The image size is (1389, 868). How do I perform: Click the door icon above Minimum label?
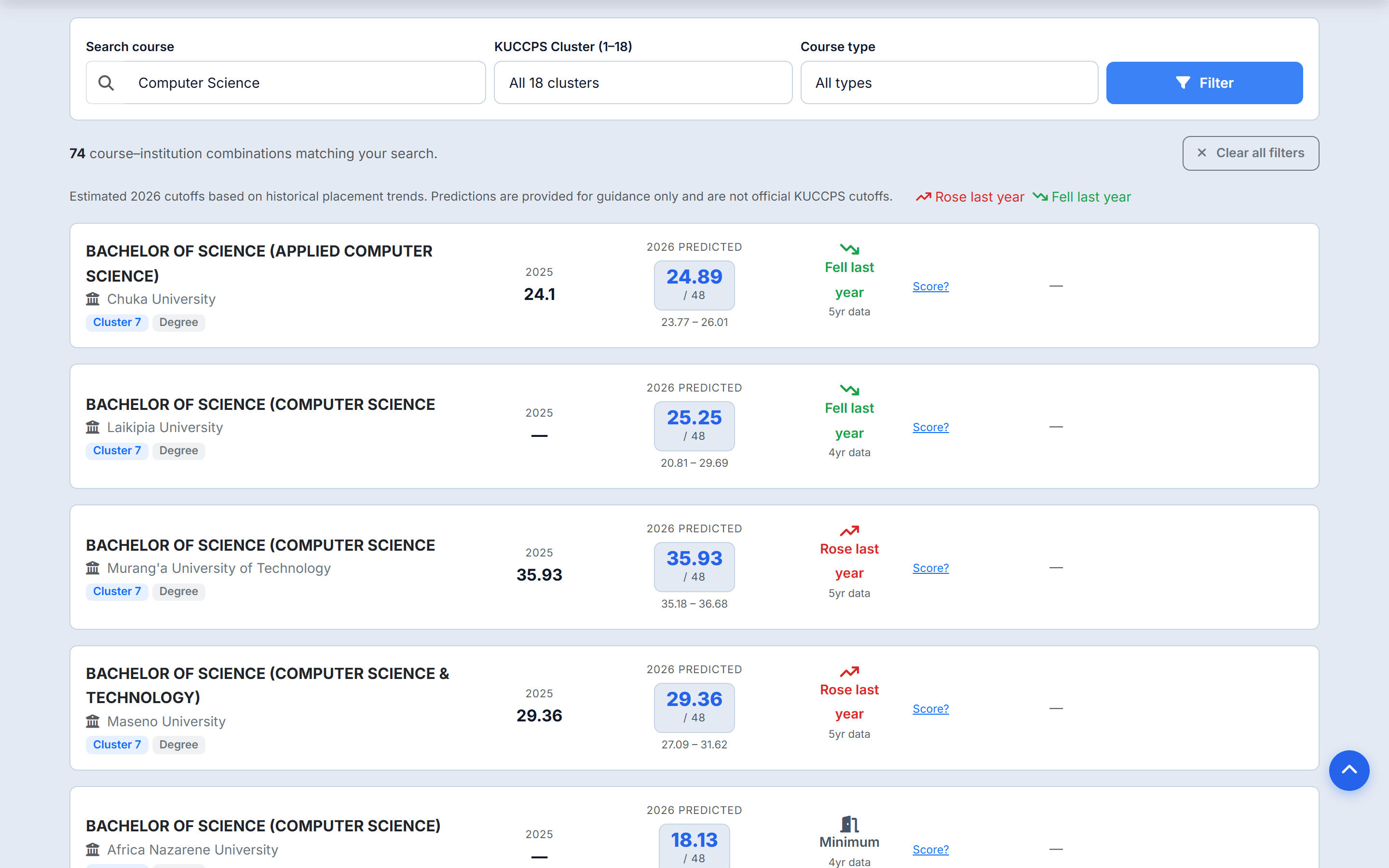pyautogui.click(x=849, y=824)
